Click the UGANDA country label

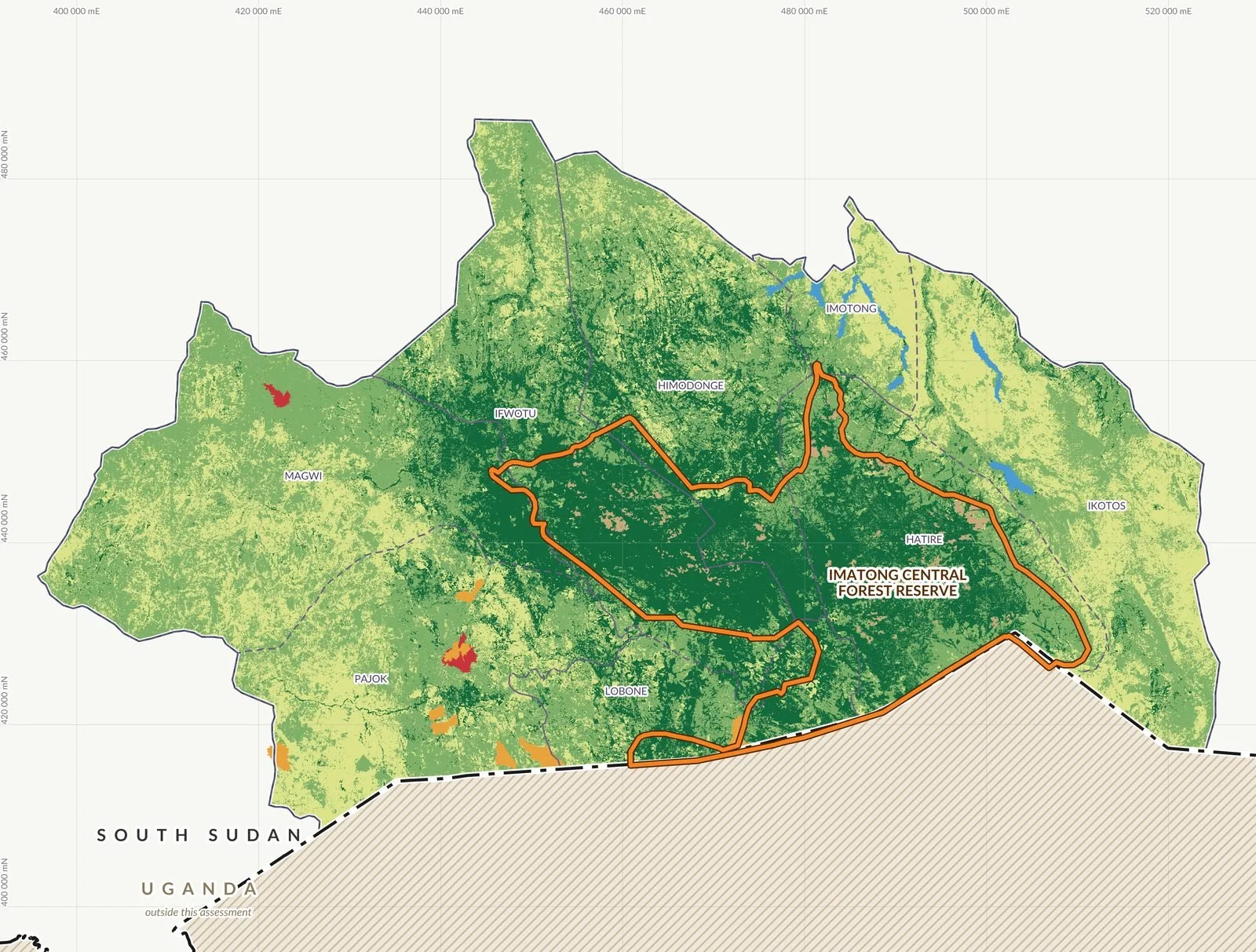pyautogui.click(x=199, y=888)
